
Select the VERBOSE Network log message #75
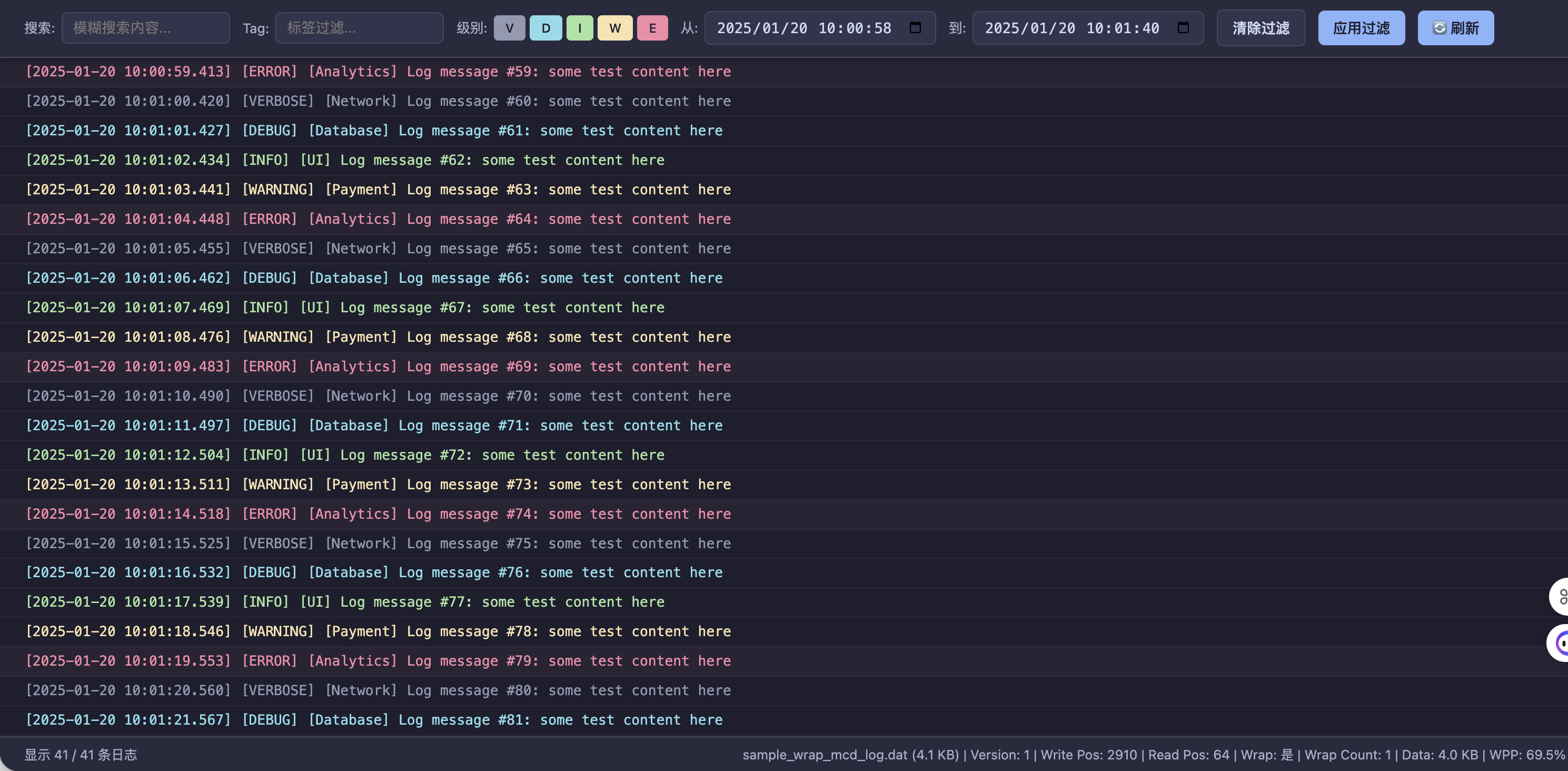tap(784, 544)
